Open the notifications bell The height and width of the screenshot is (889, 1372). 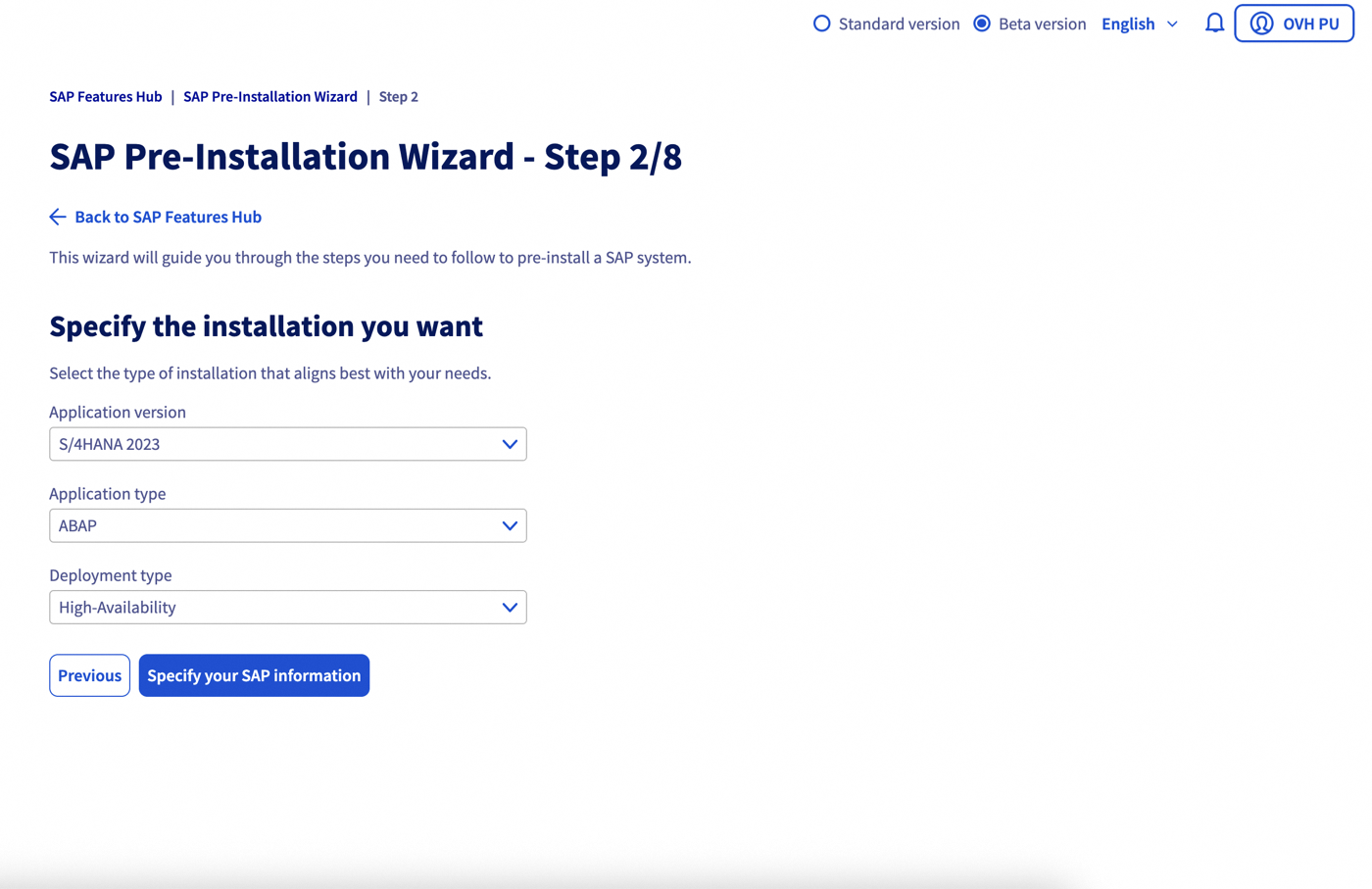1214,23
